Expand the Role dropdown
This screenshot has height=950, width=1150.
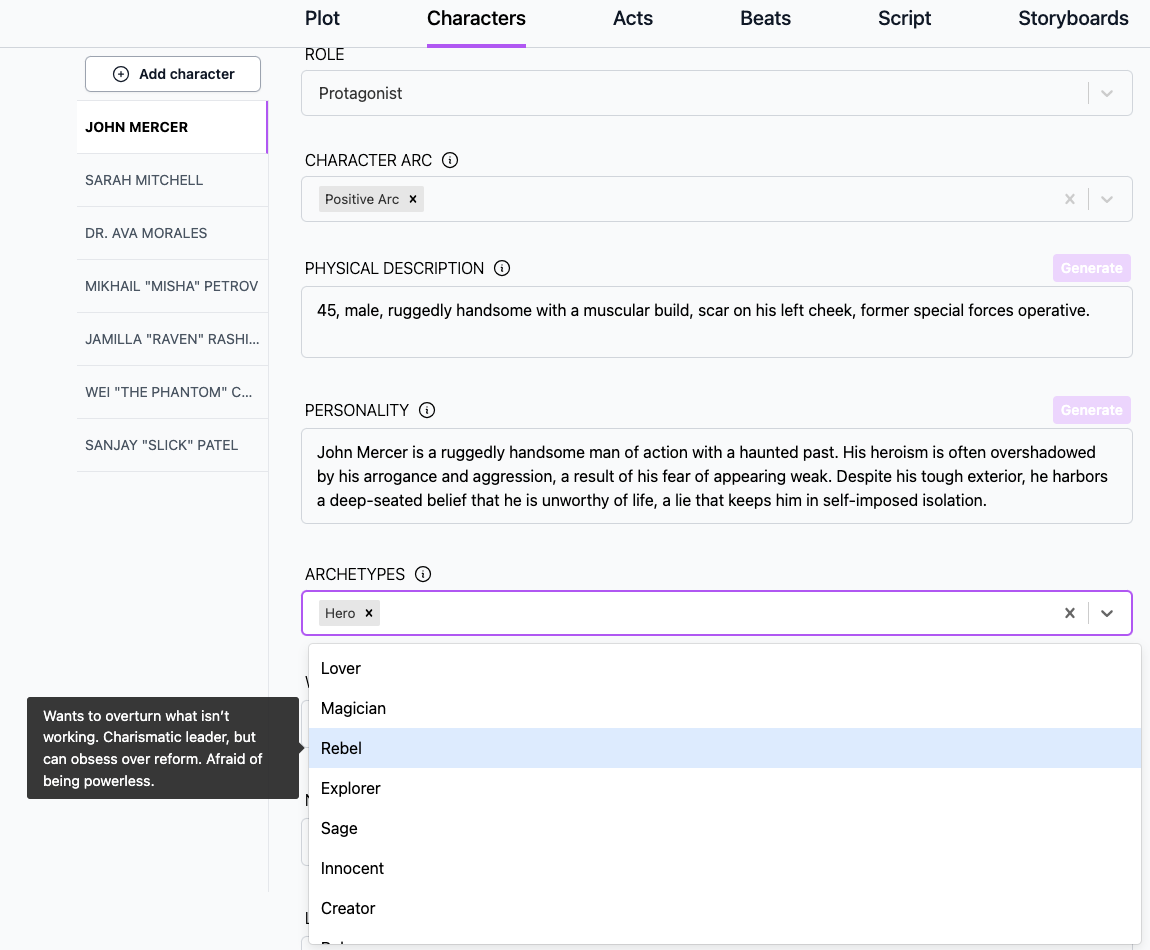(x=1107, y=93)
